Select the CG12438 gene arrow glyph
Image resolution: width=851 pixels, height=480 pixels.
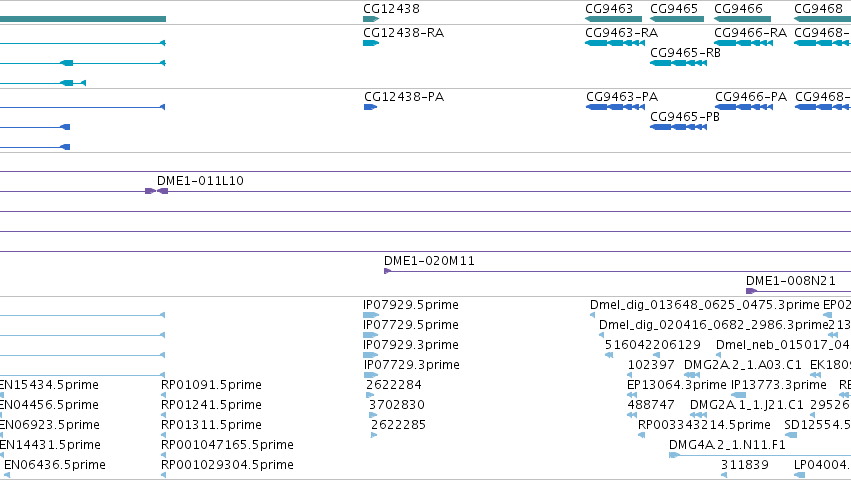(371, 19)
